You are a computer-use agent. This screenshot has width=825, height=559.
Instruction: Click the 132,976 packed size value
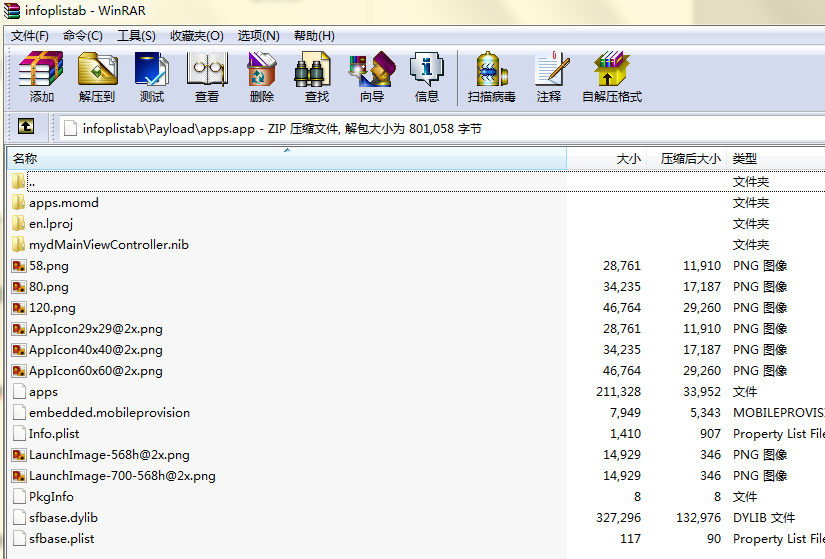[x=698, y=517]
